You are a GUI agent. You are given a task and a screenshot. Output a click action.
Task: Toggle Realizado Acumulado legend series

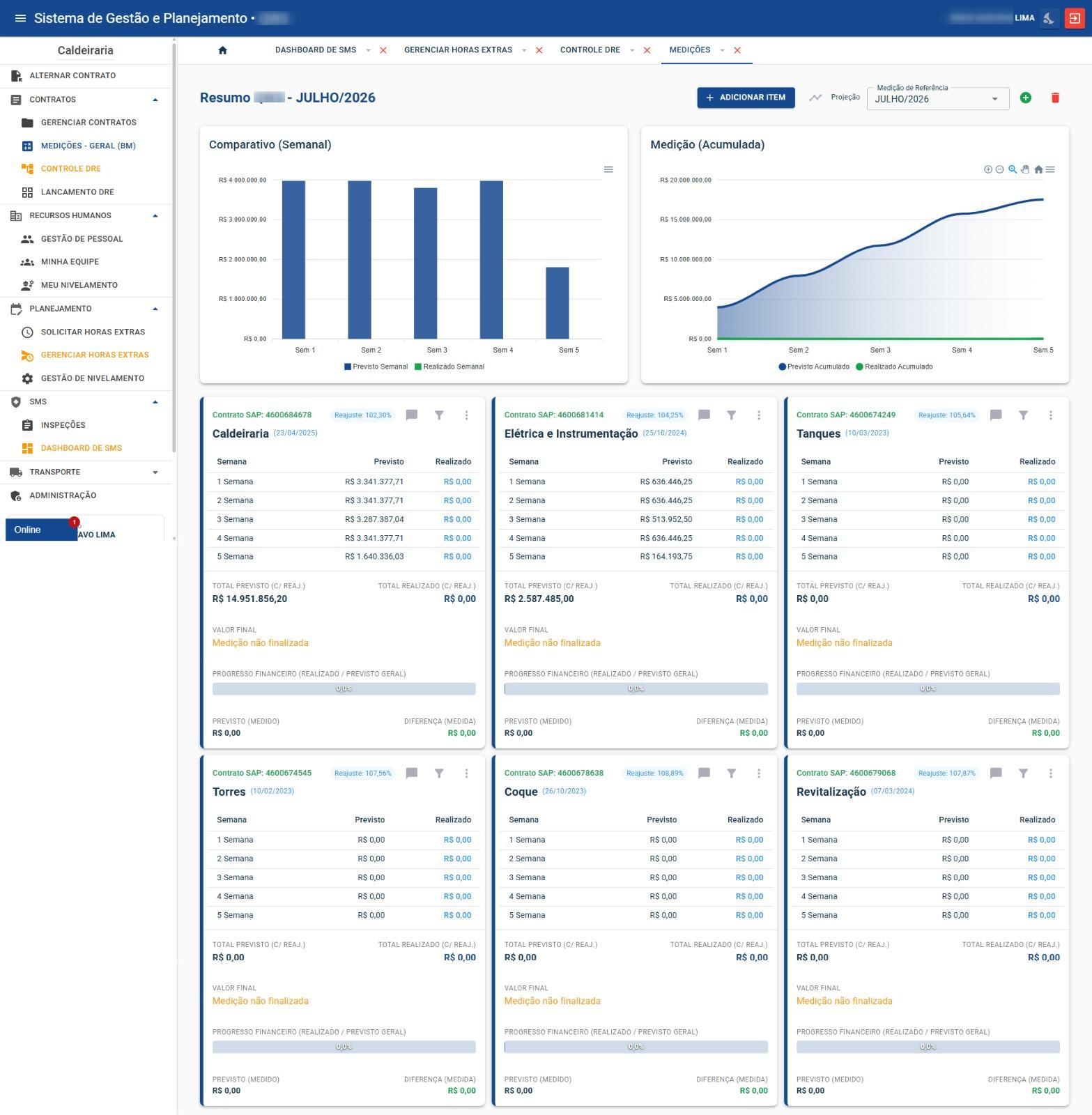coord(894,367)
